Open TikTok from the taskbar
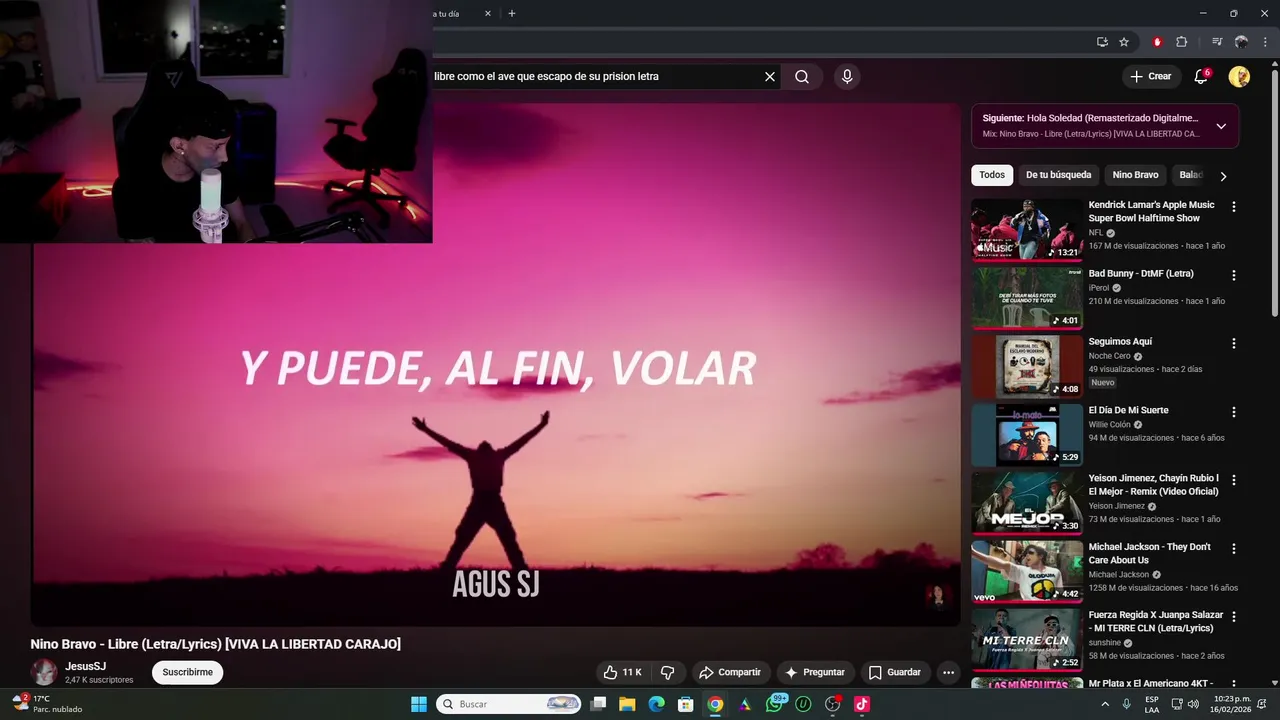 [862, 704]
